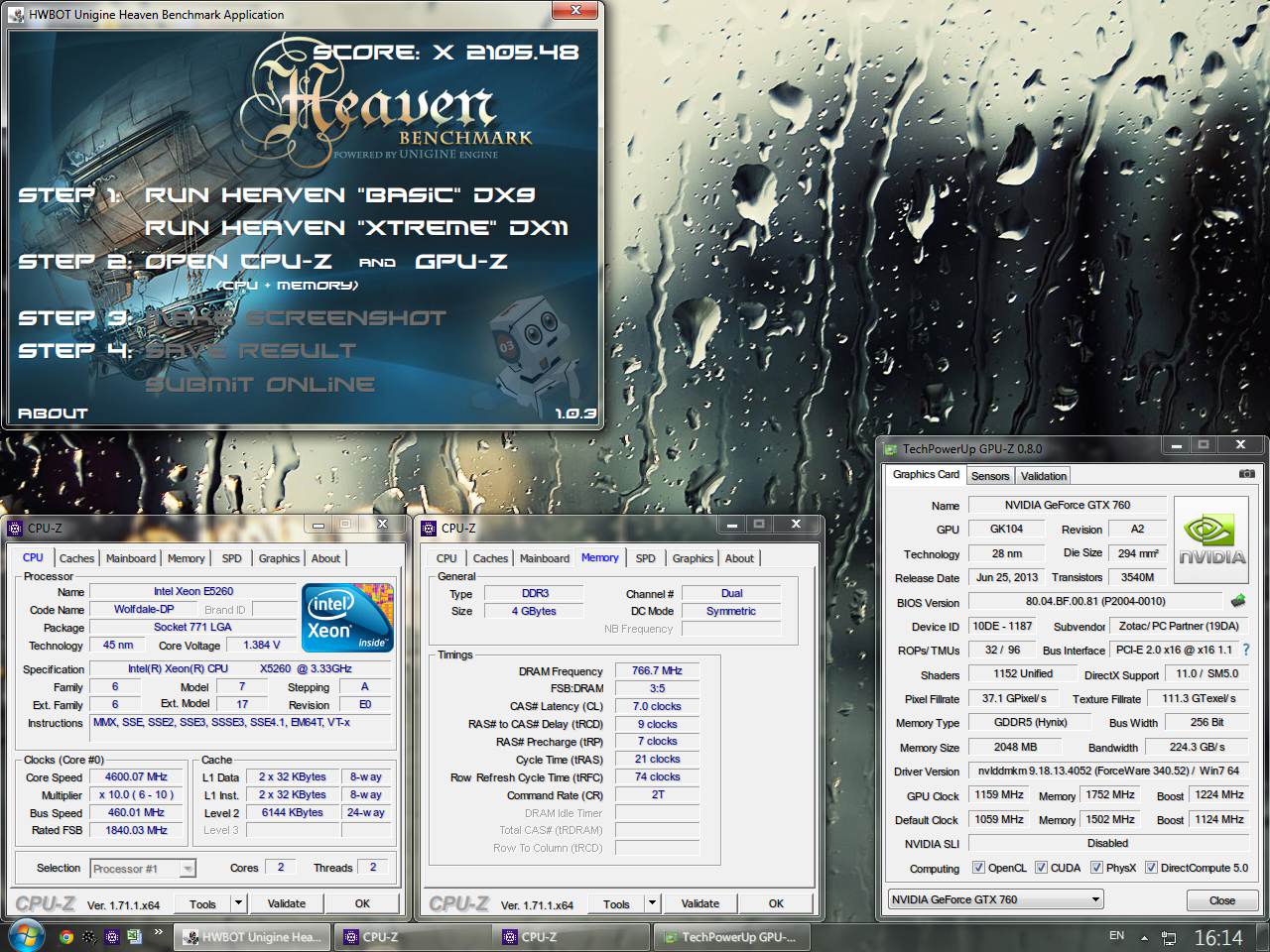Screen dimensions: 1270x952
Task: Select the Graphics Card tab in GPU-Z
Action: (926, 474)
